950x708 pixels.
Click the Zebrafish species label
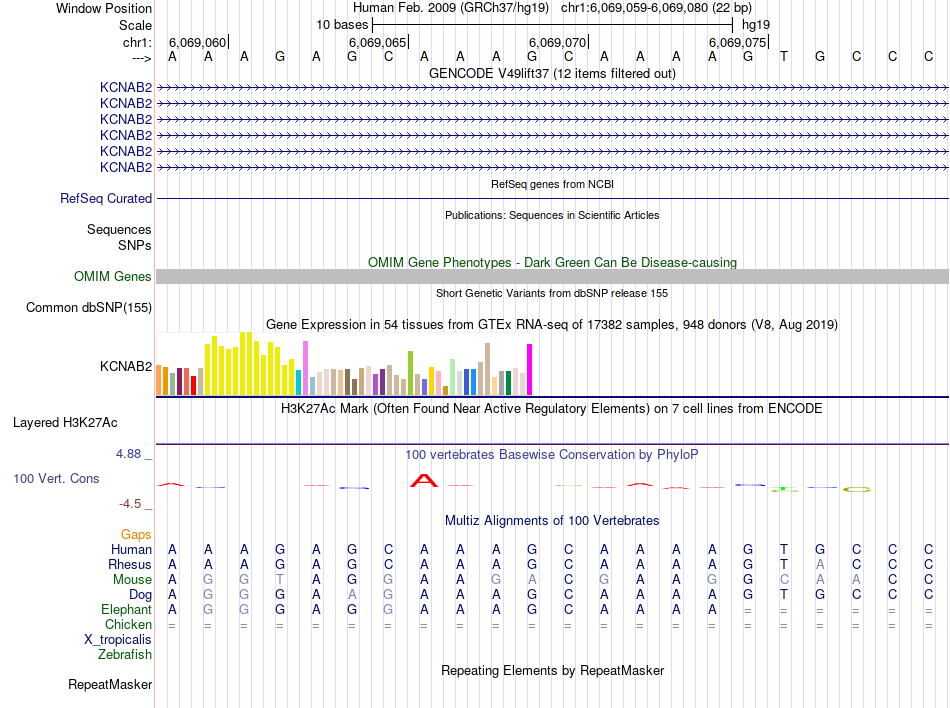click(125, 655)
